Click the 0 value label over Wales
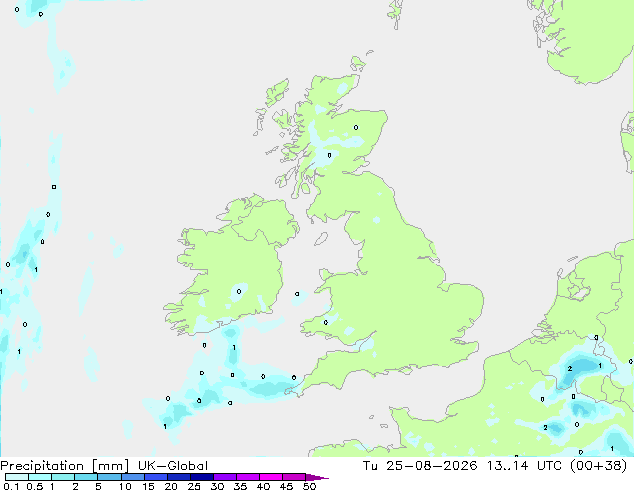 coord(326,322)
